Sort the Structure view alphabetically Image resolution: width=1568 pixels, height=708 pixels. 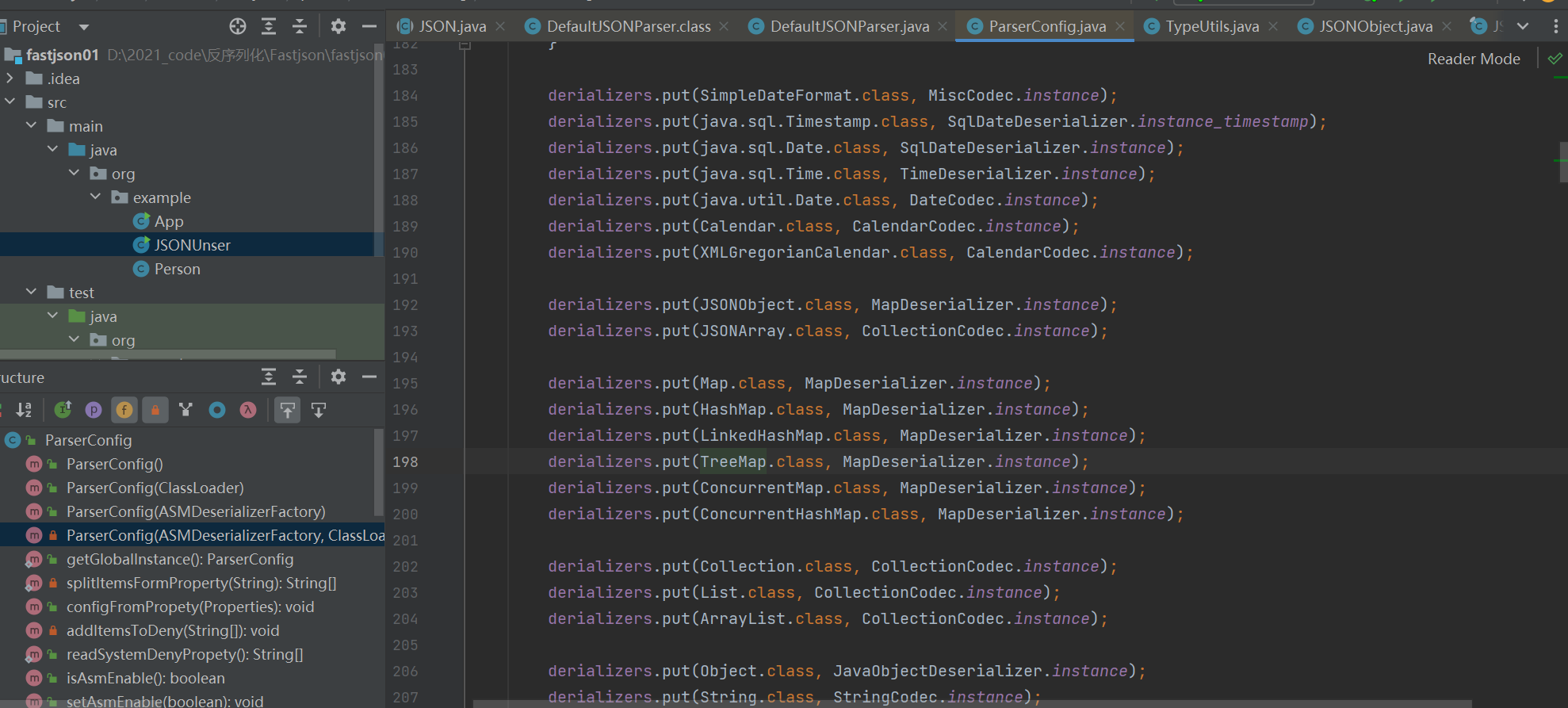(x=24, y=410)
